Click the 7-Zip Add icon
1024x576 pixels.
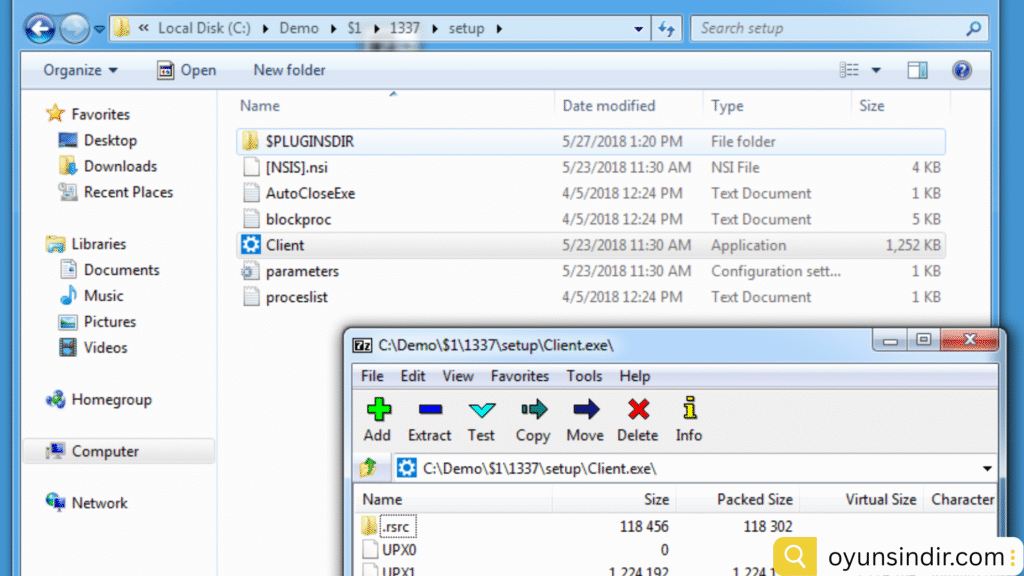pos(377,410)
